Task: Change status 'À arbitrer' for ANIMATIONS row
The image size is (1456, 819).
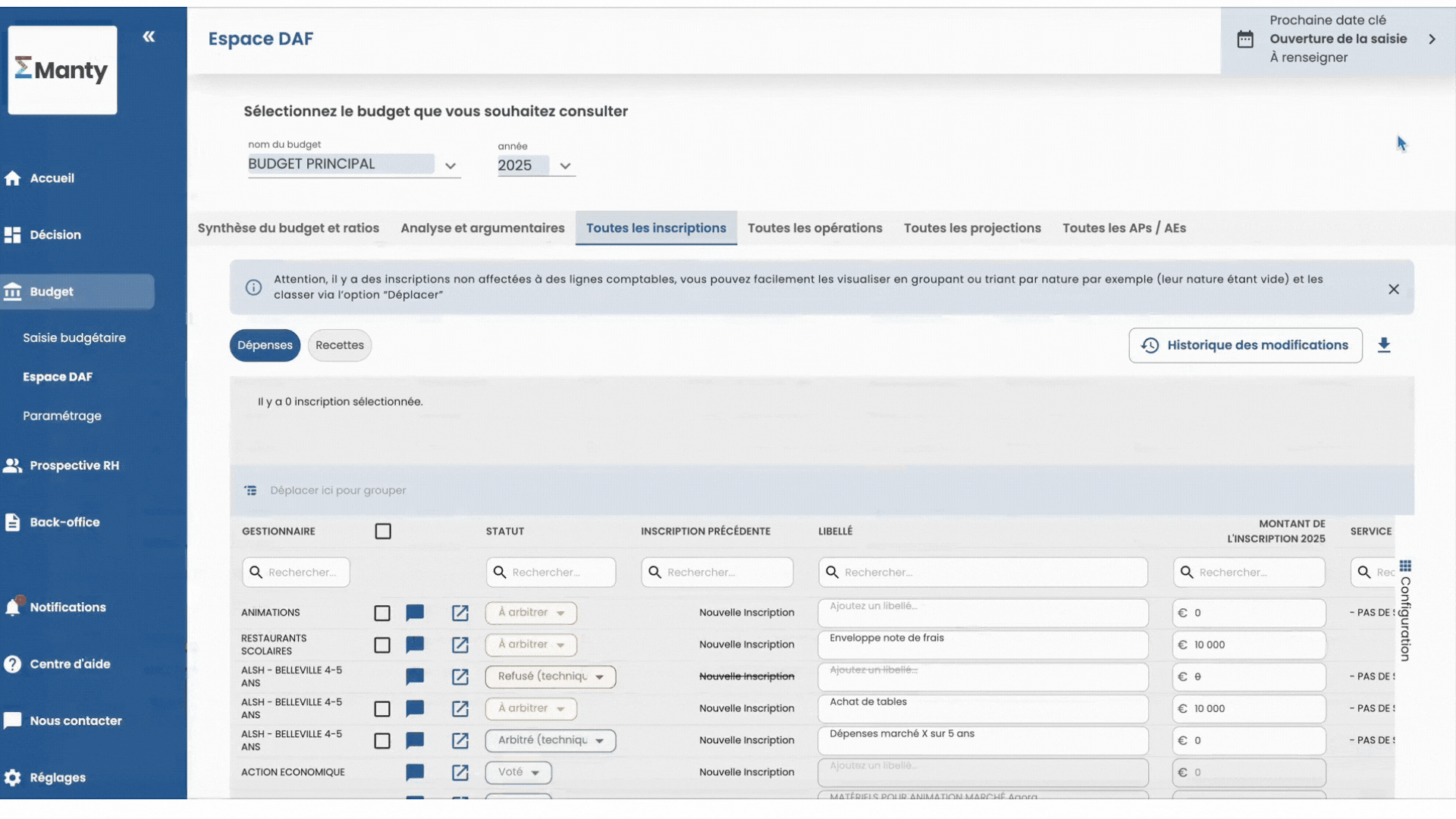Action: coord(531,613)
